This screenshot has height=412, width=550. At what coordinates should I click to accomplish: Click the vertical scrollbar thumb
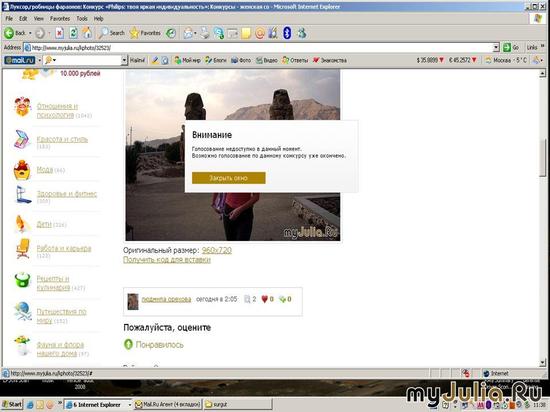click(x=543, y=158)
